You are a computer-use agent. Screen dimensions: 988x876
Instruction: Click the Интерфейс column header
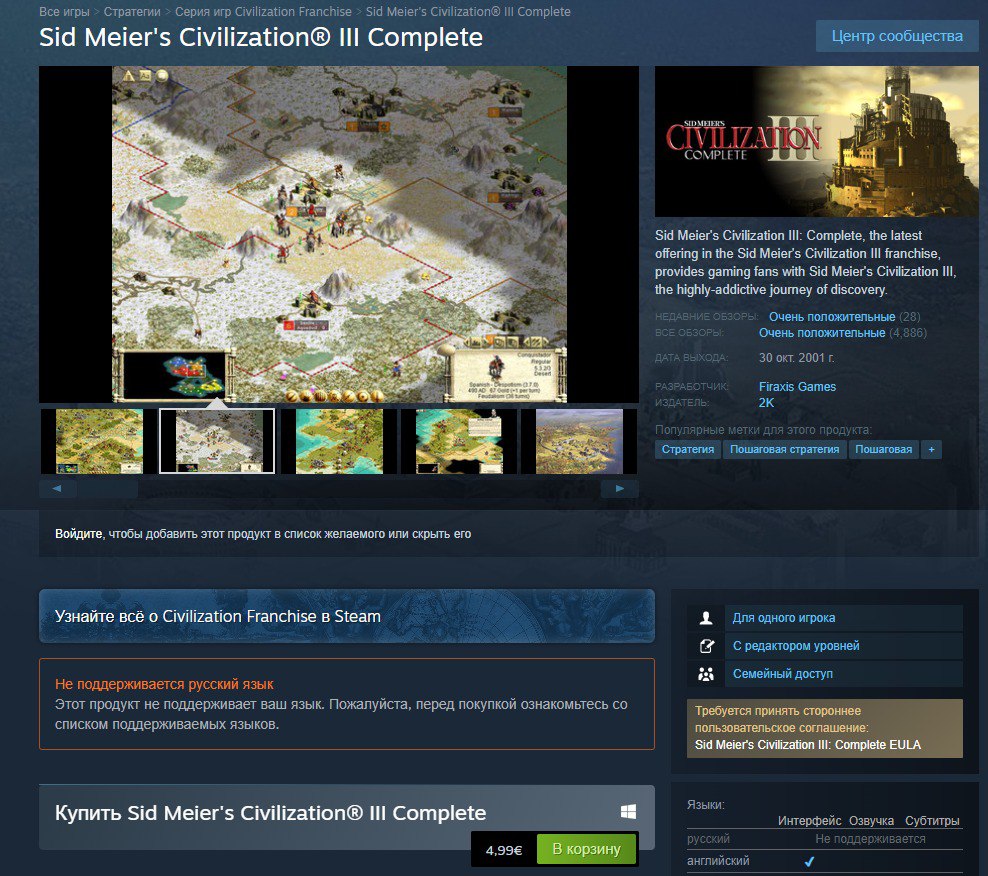coord(809,821)
